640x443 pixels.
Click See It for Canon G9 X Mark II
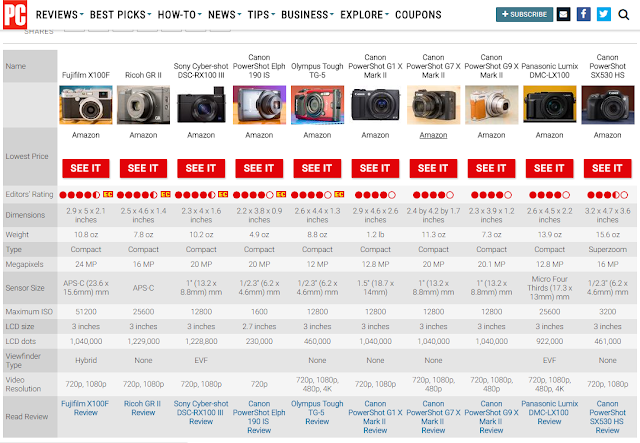click(x=491, y=168)
